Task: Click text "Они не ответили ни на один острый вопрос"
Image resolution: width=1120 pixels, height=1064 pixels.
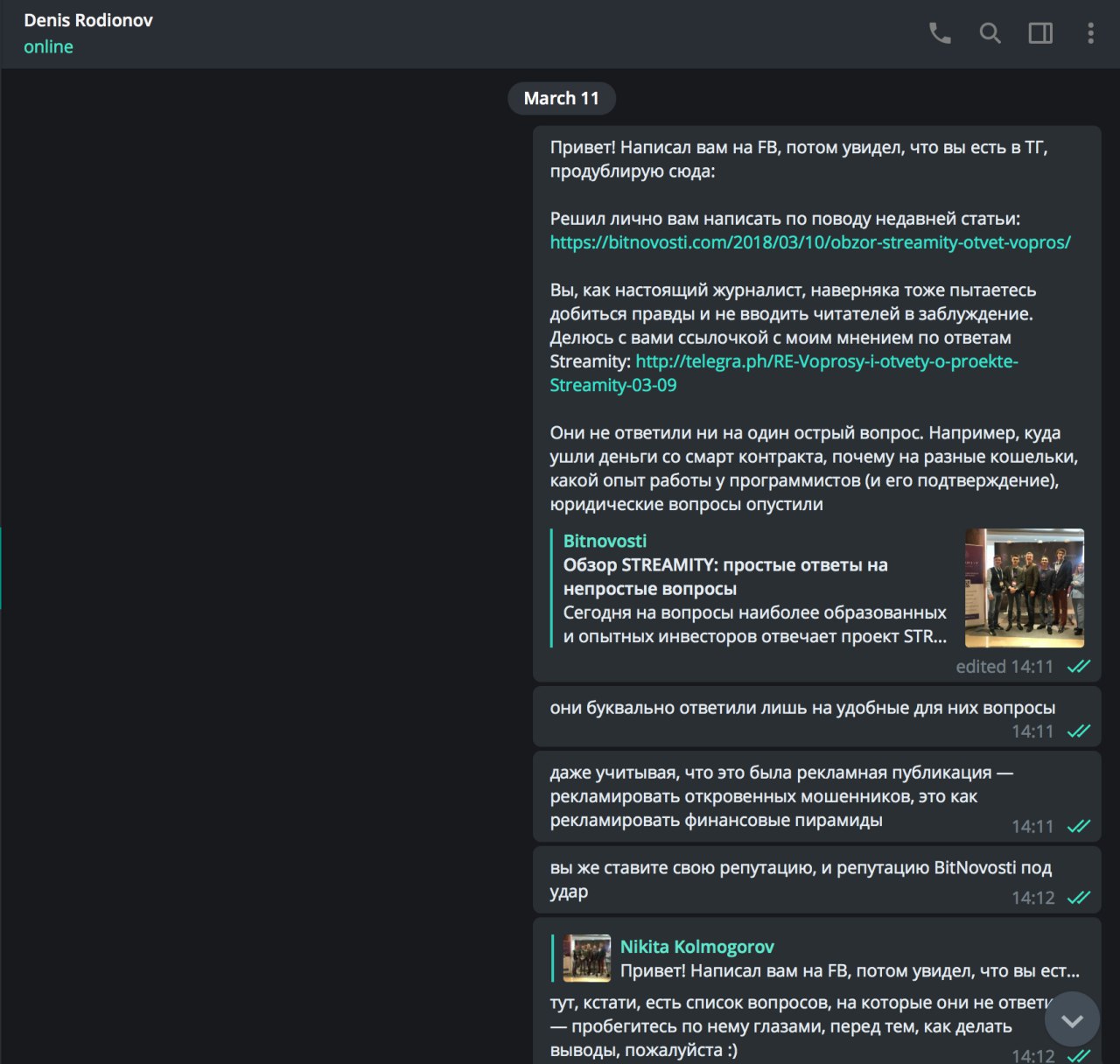Action: pyautogui.click(x=736, y=433)
